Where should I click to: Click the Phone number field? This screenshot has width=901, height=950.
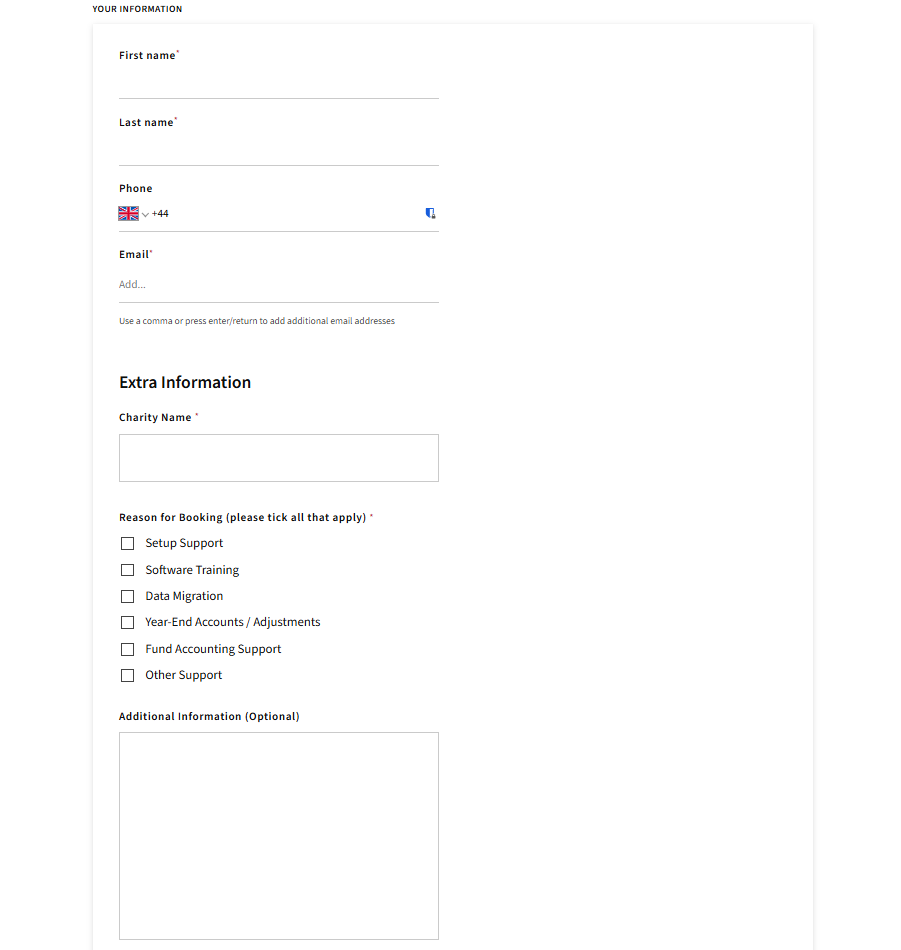[x=290, y=213]
